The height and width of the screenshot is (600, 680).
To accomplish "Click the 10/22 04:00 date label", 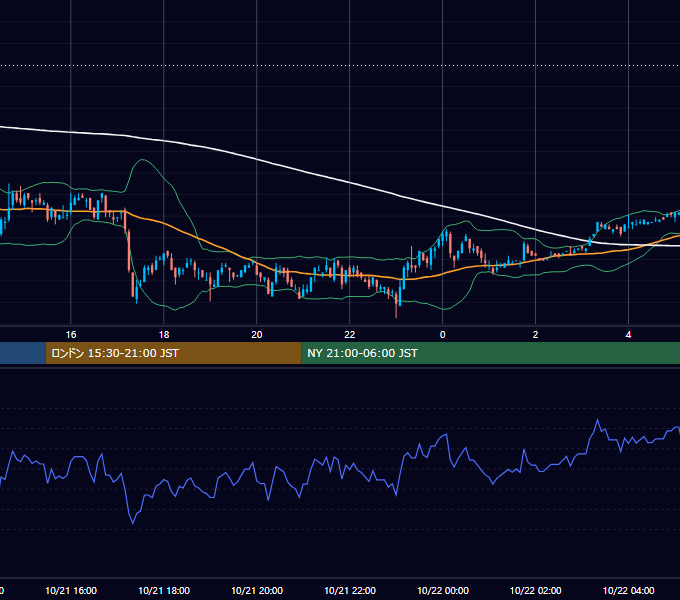I will coord(628,590).
